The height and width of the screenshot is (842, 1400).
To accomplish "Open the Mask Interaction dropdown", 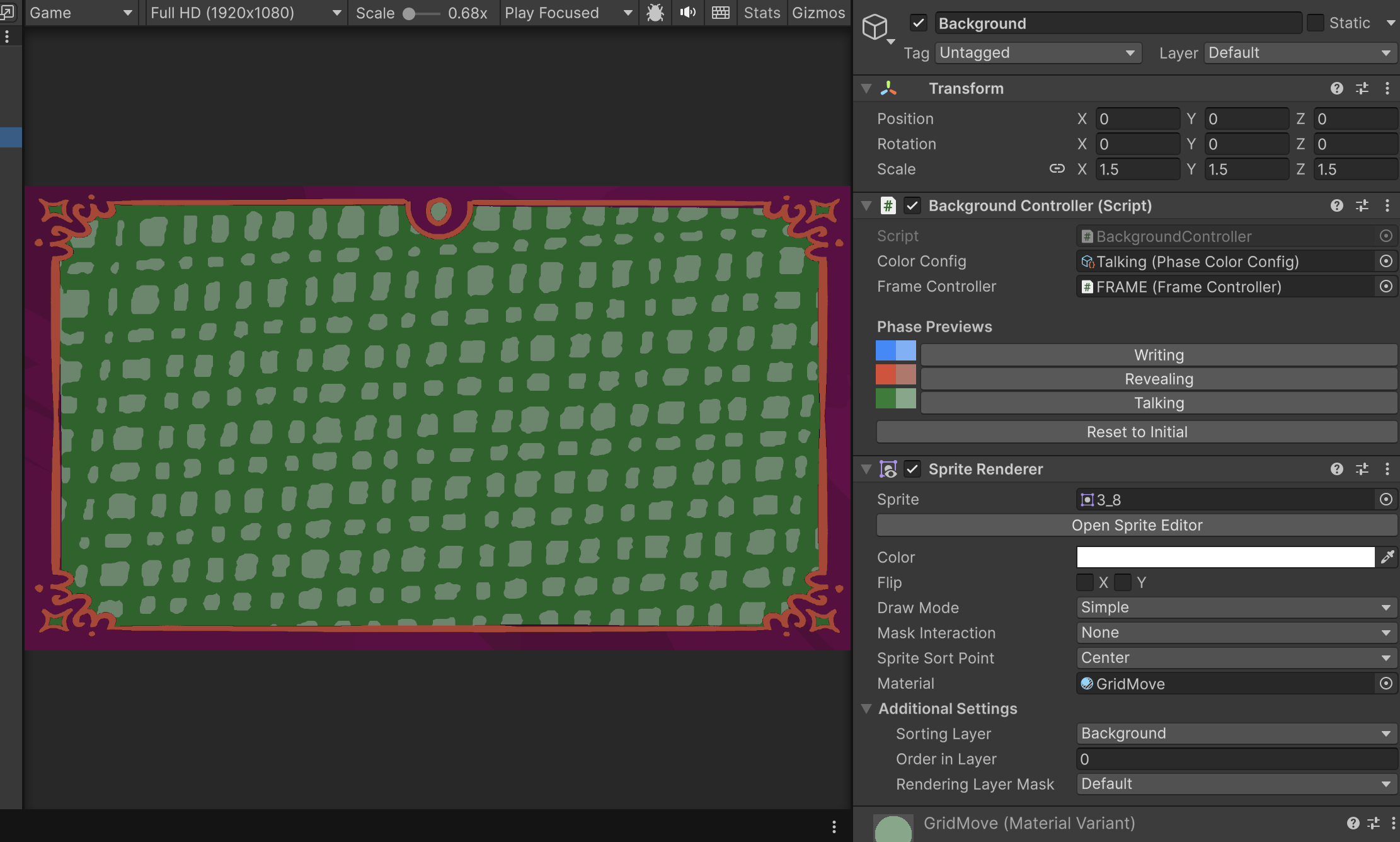I will (1236, 633).
